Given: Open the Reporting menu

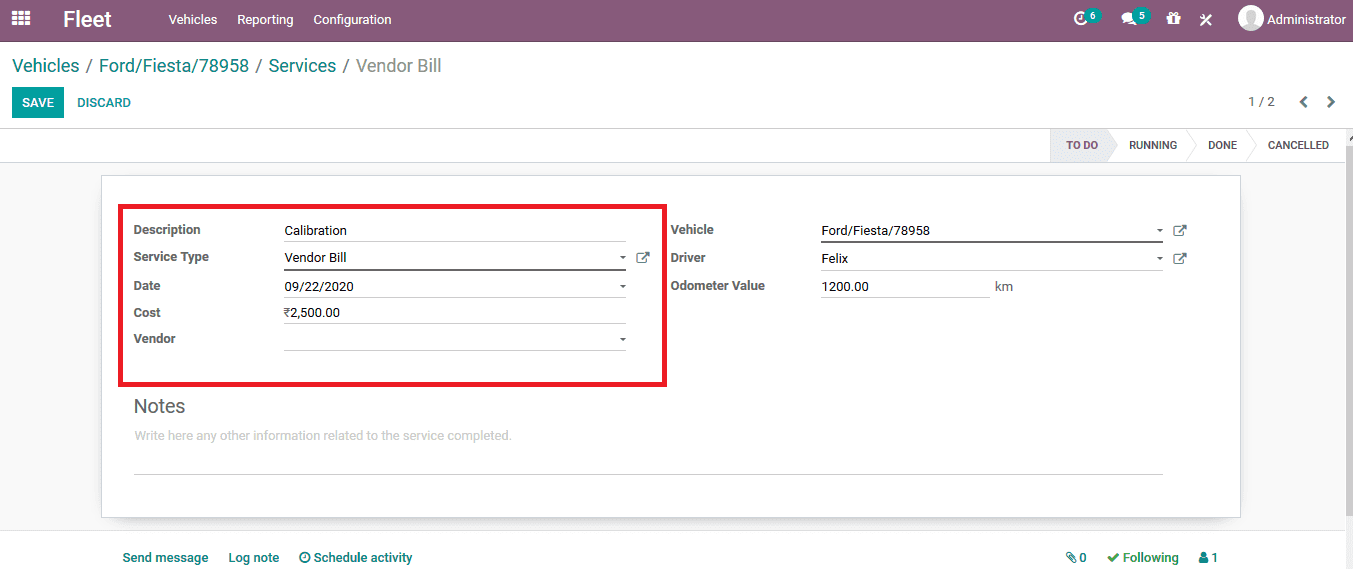Looking at the screenshot, I should pos(265,20).
